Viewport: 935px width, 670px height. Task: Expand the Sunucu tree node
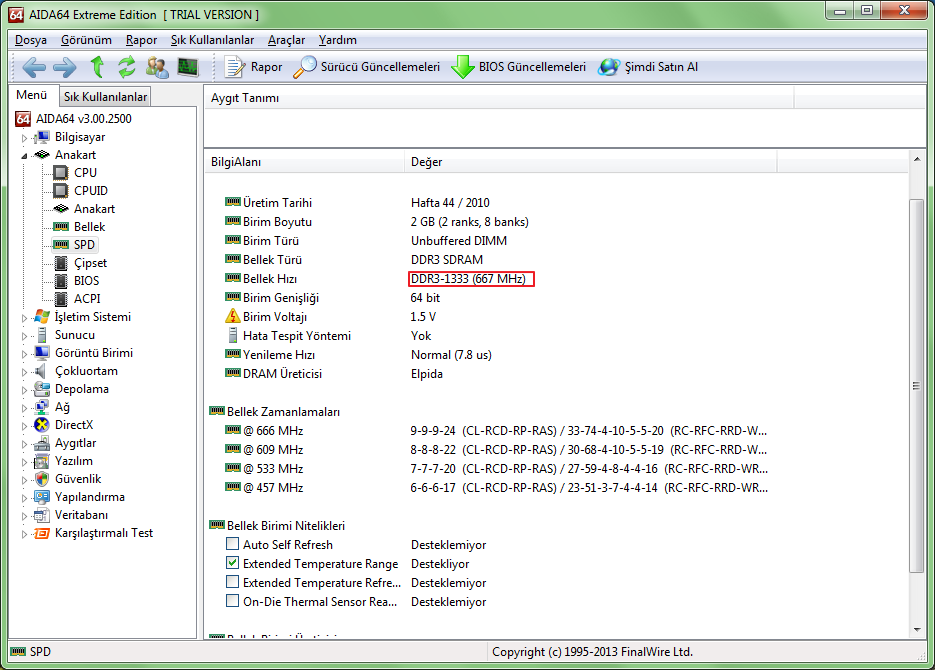pos(24,336)
